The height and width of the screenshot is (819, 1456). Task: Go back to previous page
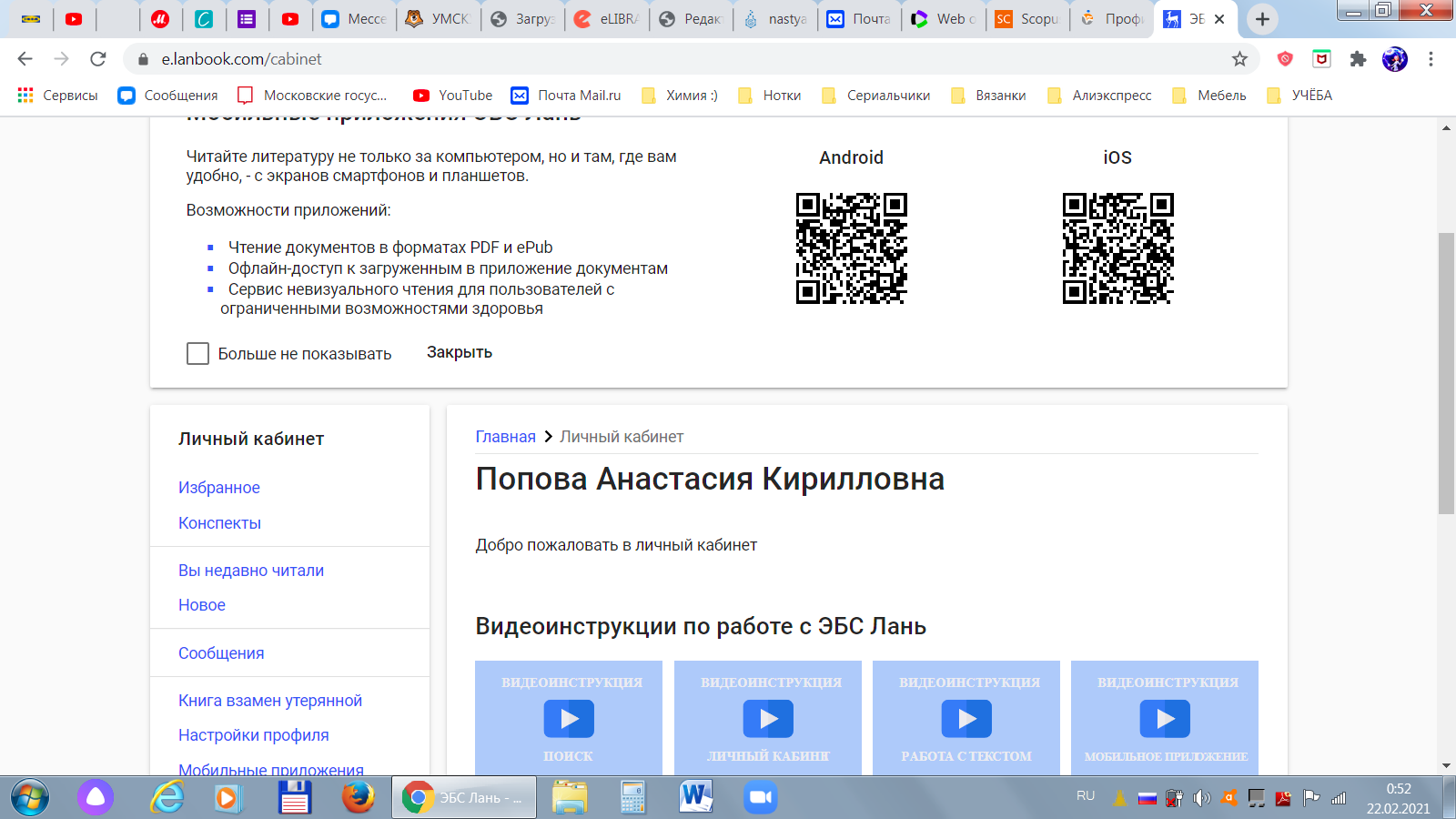click(x=25, y=59)
